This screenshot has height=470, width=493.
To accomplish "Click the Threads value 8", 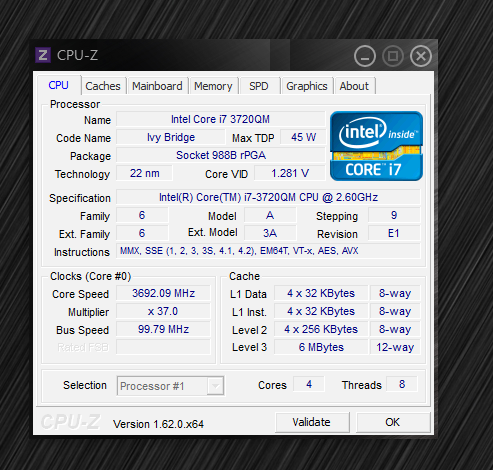I will pyautogui.click(x=402, y=384).
